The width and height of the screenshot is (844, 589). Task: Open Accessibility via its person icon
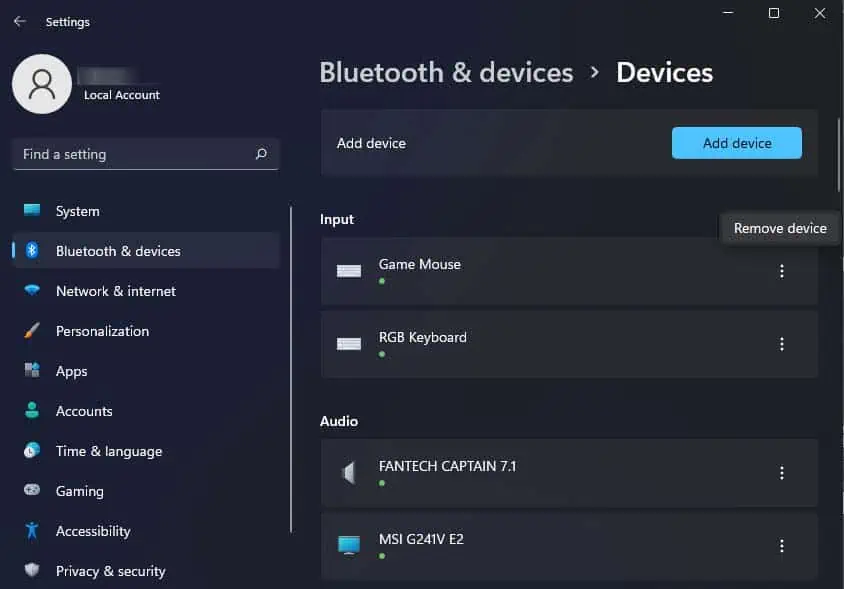pyautogui.click(x=30, y=531)
